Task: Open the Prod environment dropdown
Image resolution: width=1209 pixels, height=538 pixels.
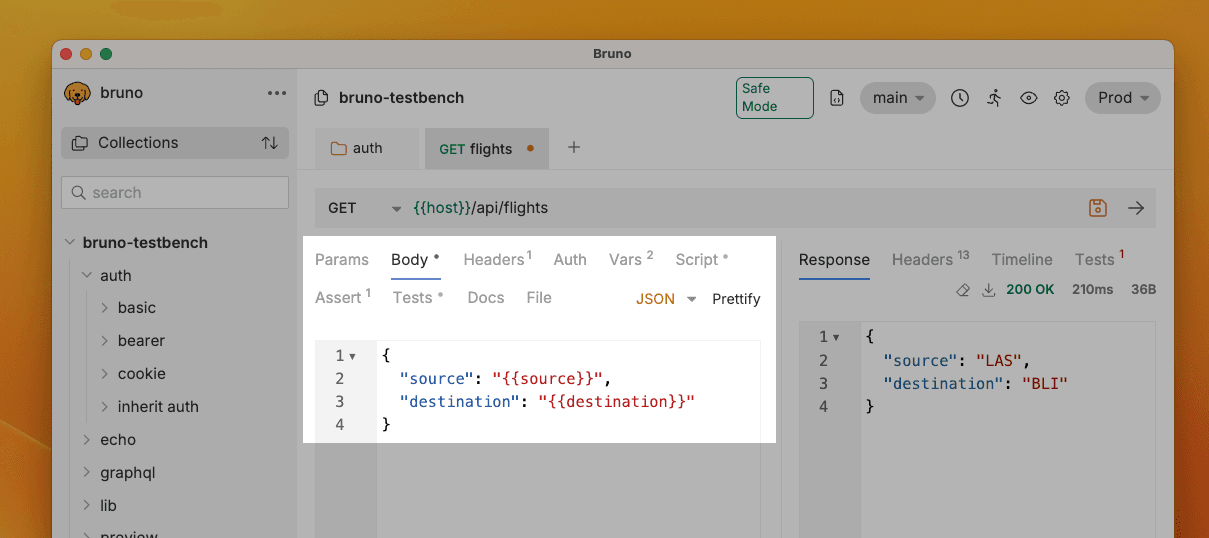Action: [1123, 98]
